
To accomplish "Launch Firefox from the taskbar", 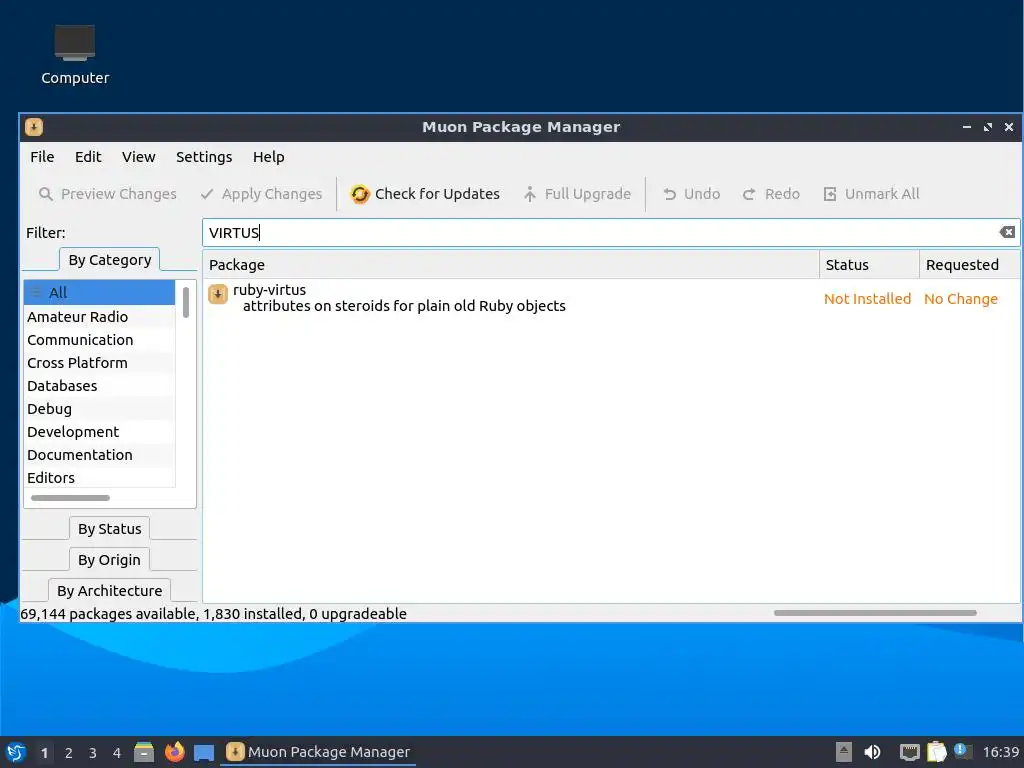I will [x=174, y=752].
